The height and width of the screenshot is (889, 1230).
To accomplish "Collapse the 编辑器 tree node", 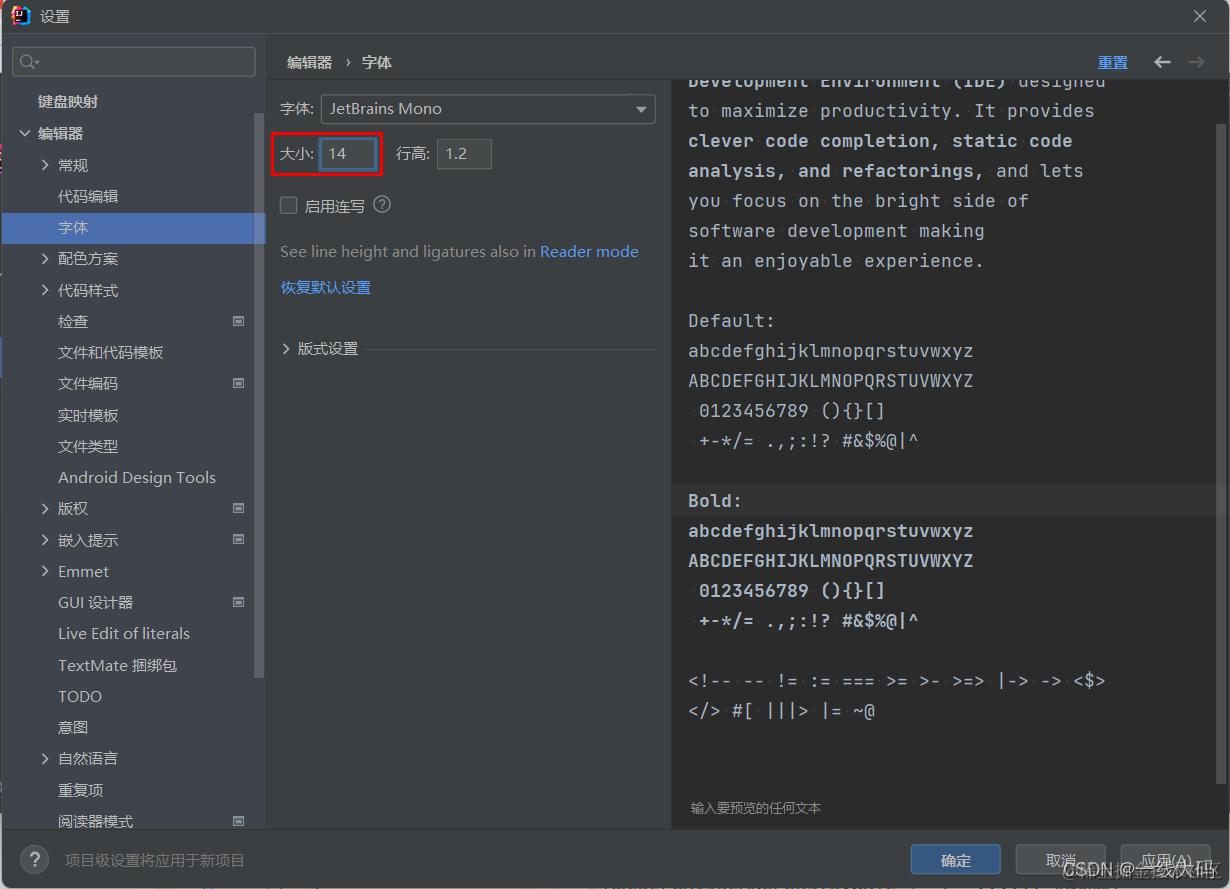I will coord(25,133).
